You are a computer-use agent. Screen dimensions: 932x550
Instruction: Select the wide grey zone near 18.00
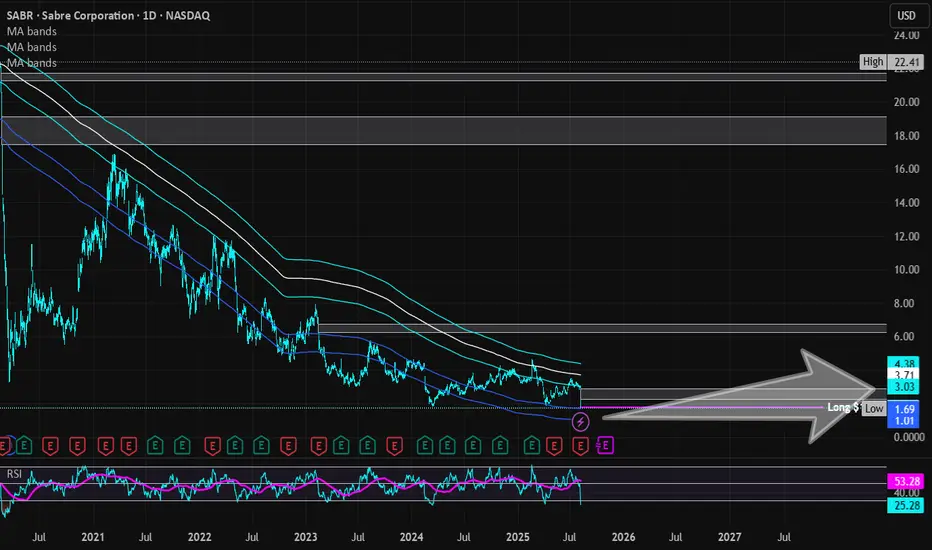point(443,131)
